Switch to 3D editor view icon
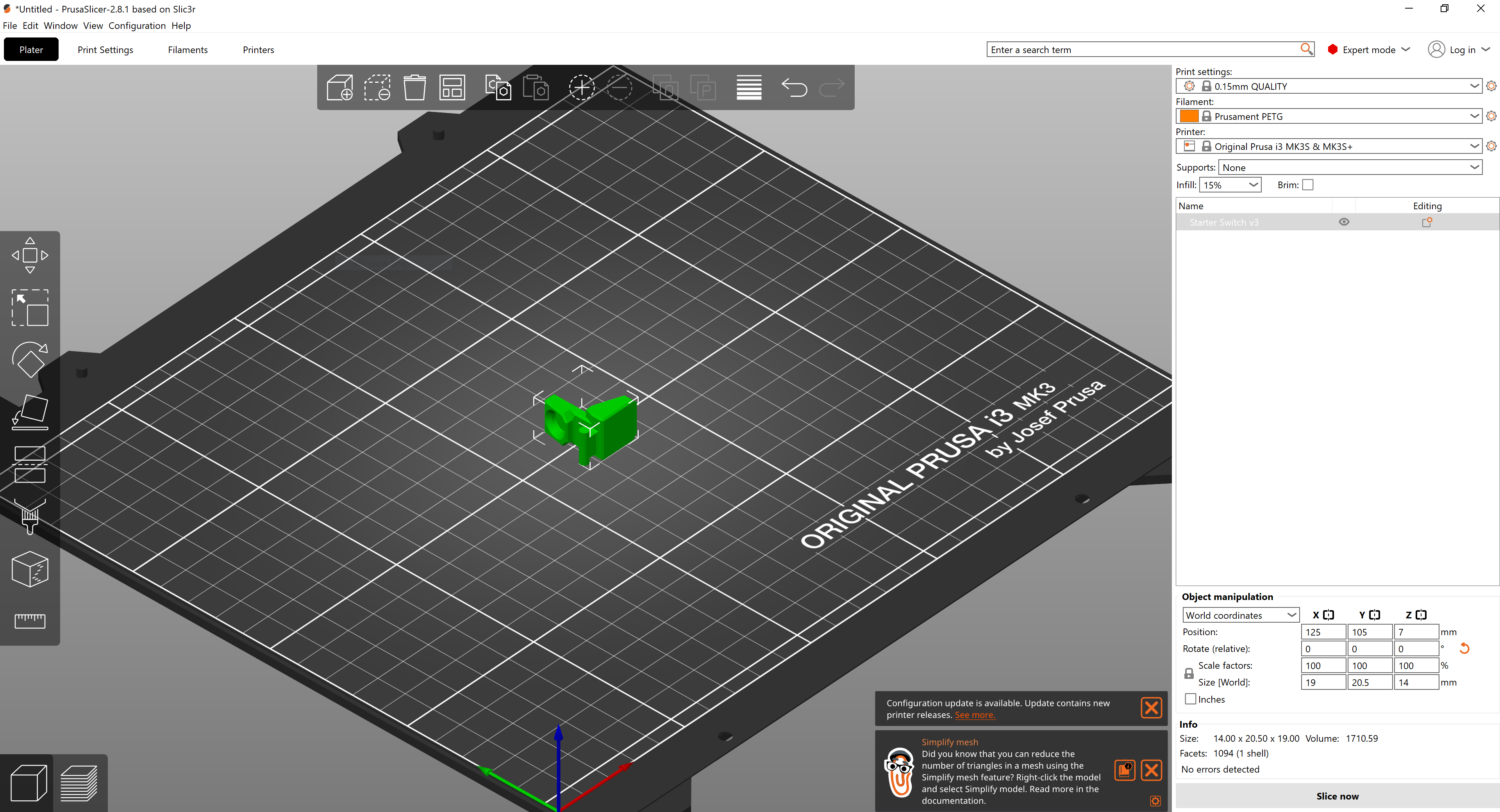The width and height of the screenshot is (1500, 812). pos(29,783)
